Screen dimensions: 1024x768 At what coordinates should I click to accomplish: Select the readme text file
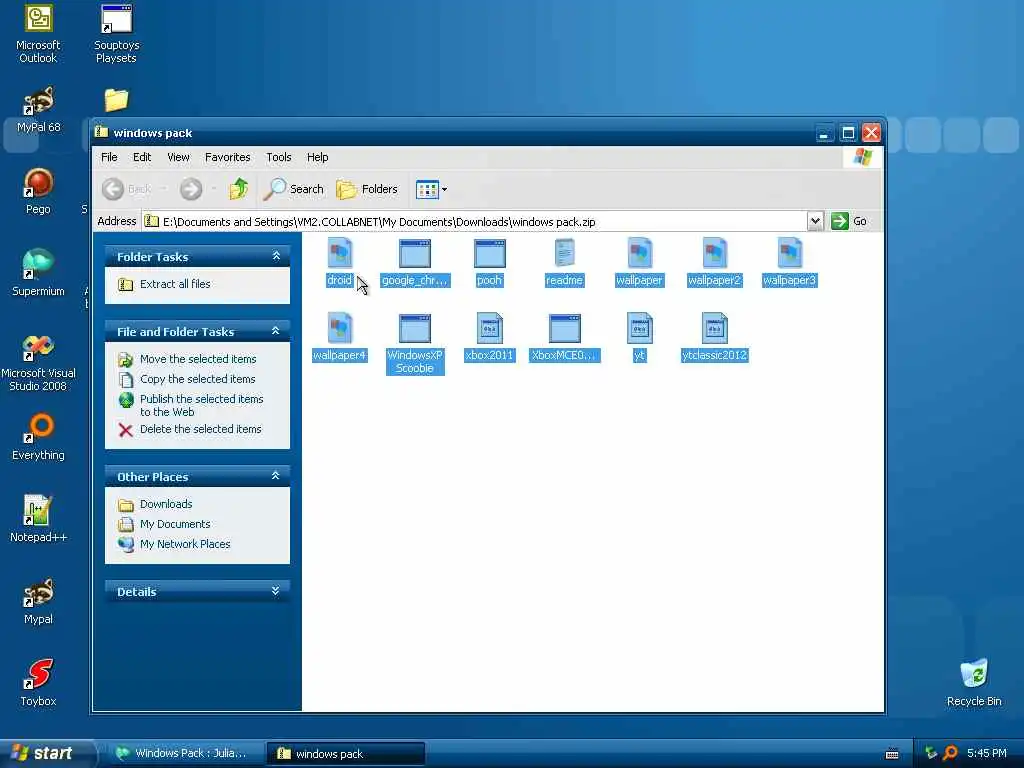point(564,254)
